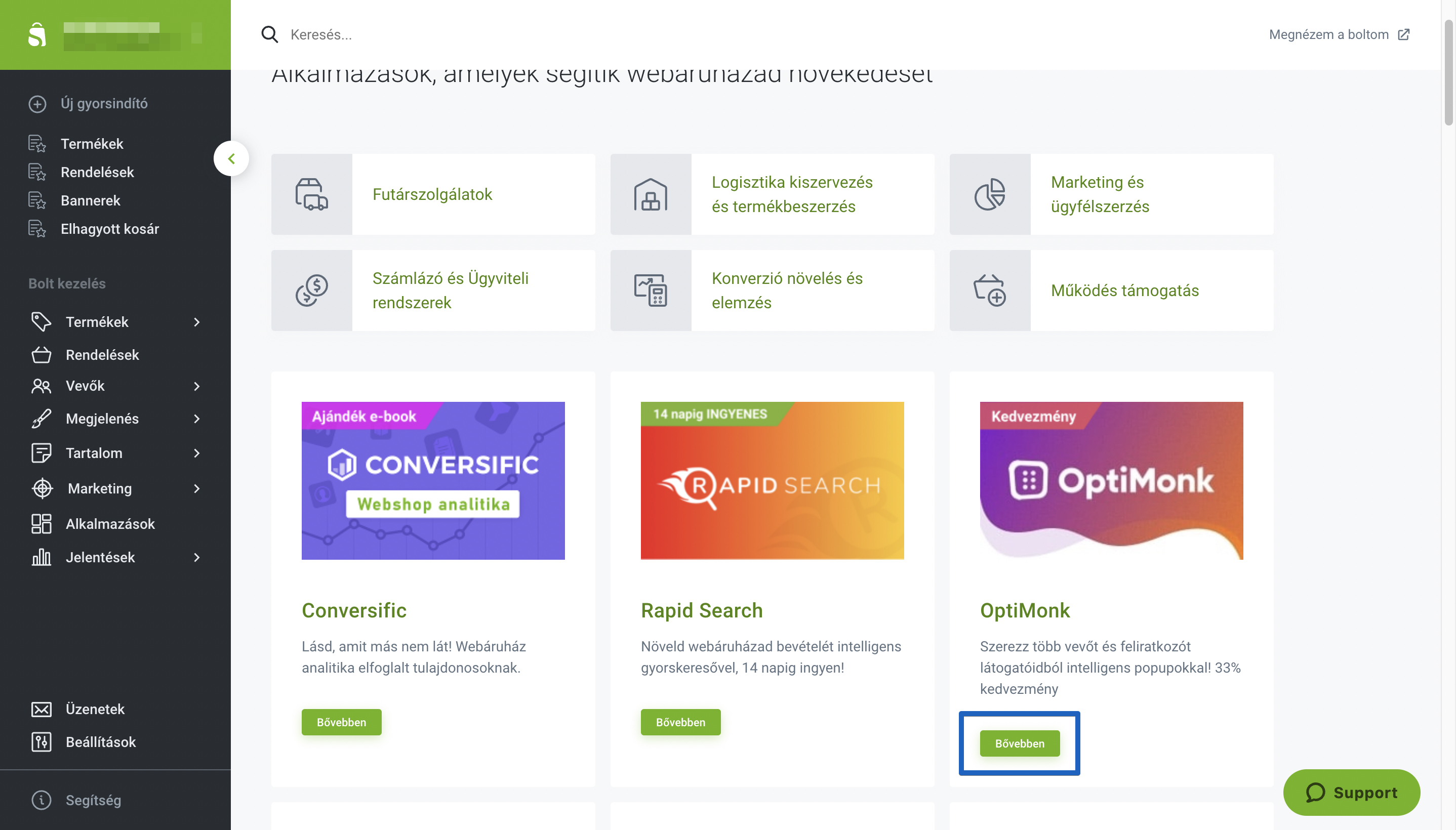Open Marketing és ügyfélszerzés category
This screenshot has height=830, width=1456.
(1100, 194)
